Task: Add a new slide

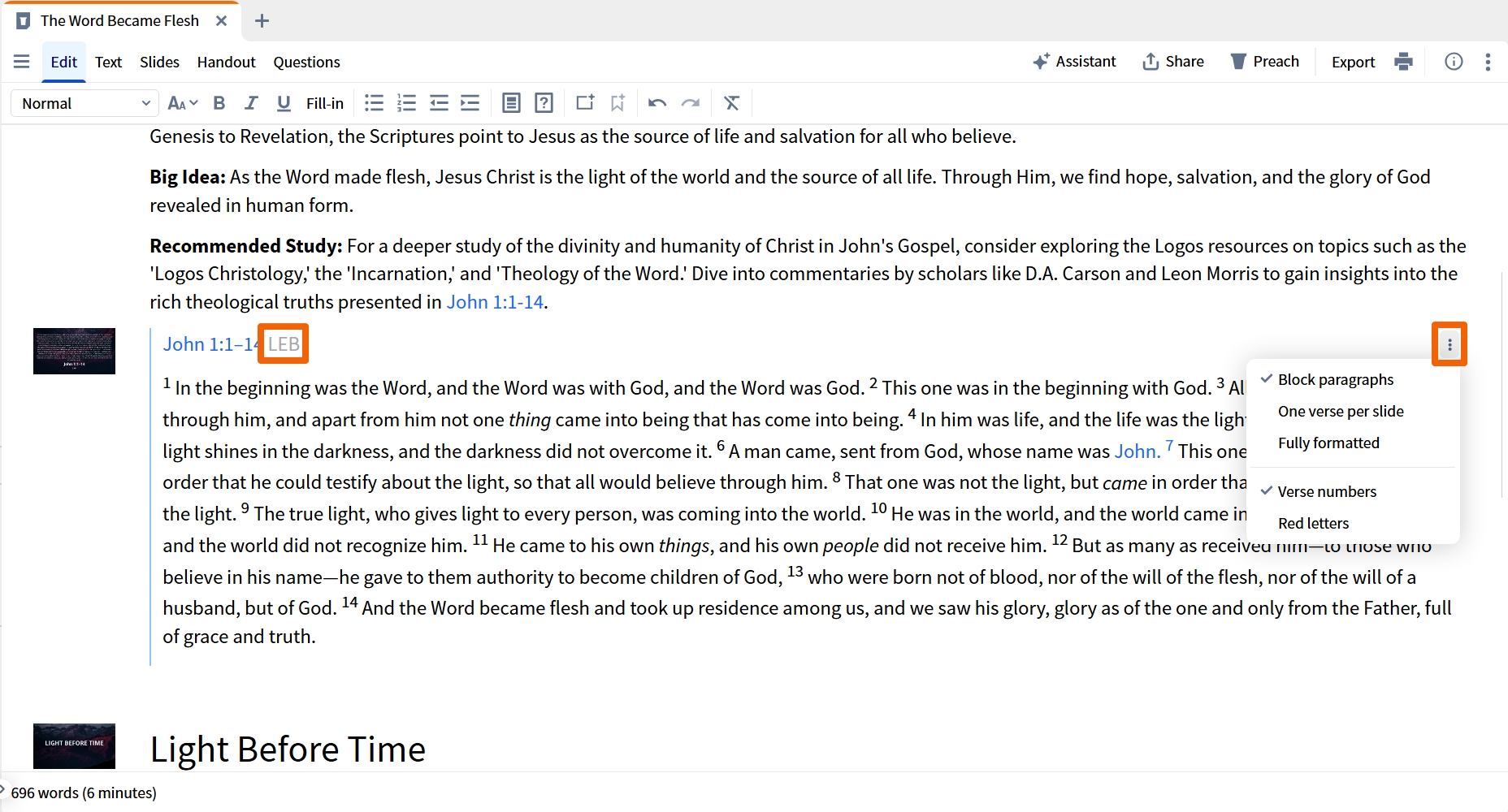Action: tap(585, 103)
